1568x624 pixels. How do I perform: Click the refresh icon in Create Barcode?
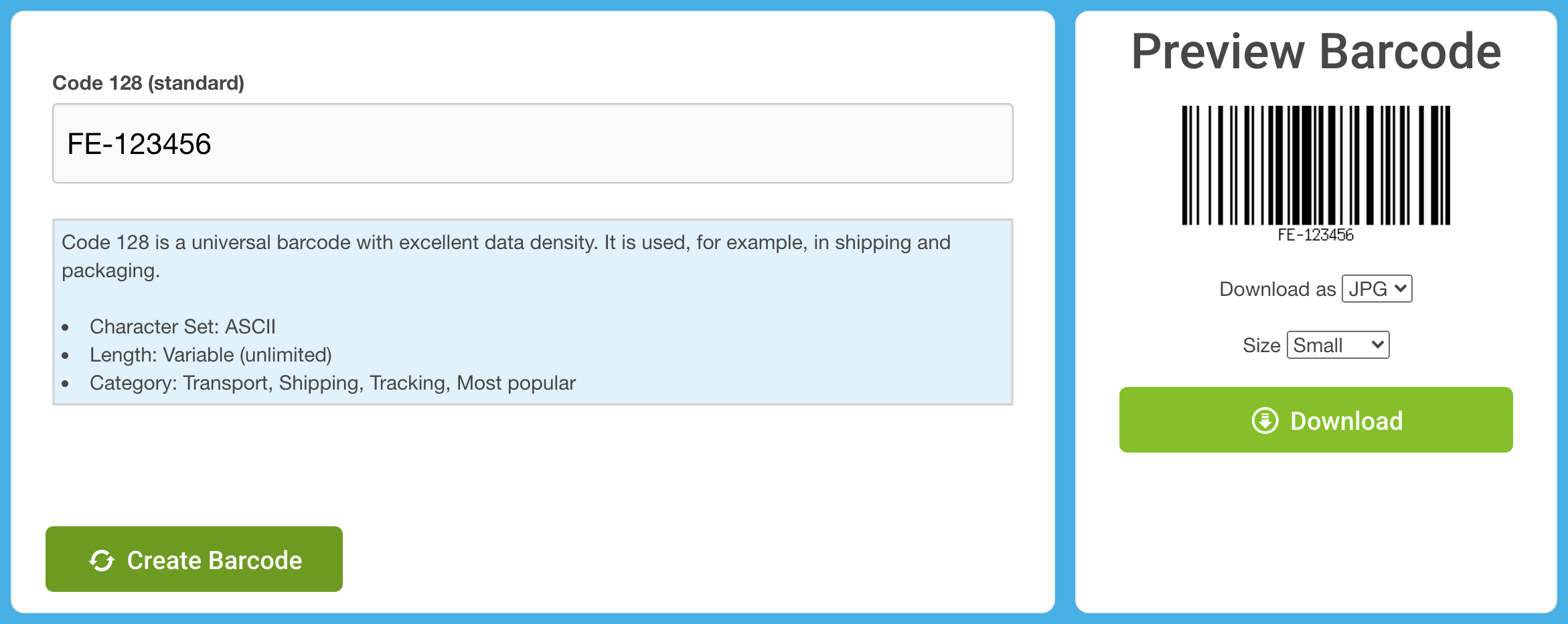point(102,560)
